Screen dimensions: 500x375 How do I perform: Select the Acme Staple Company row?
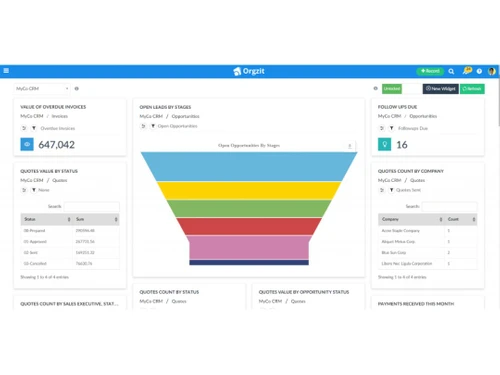[x=428, y=231]
